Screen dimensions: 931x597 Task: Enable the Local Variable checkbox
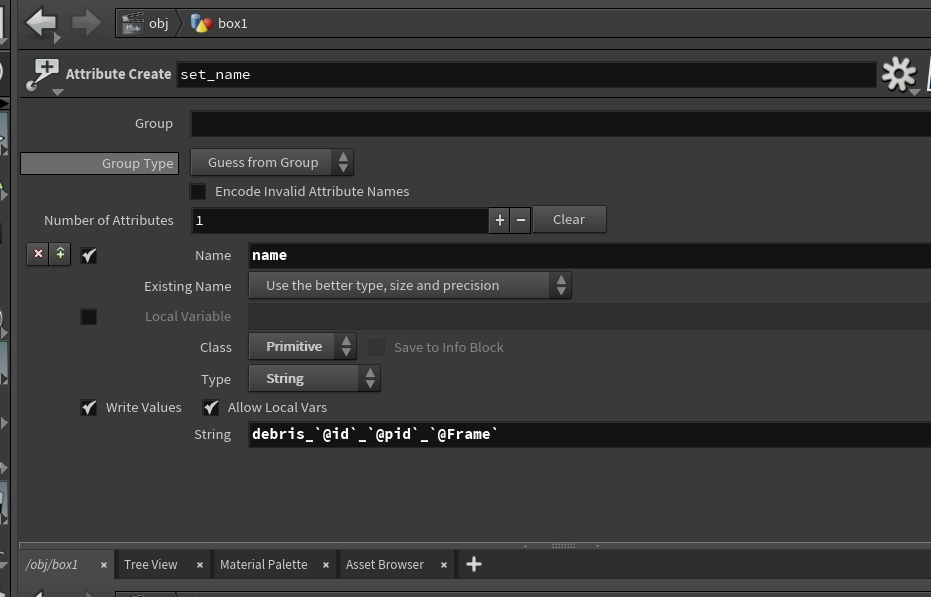[88, 317]
